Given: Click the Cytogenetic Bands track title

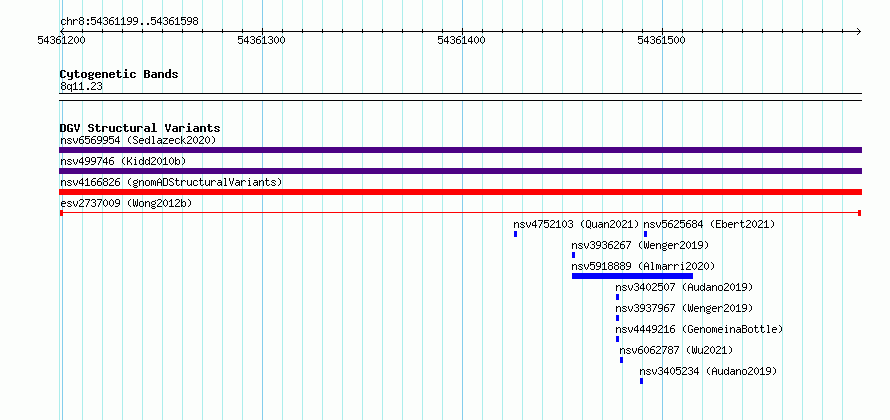Looking at the screenshot, I should (119, 74).
